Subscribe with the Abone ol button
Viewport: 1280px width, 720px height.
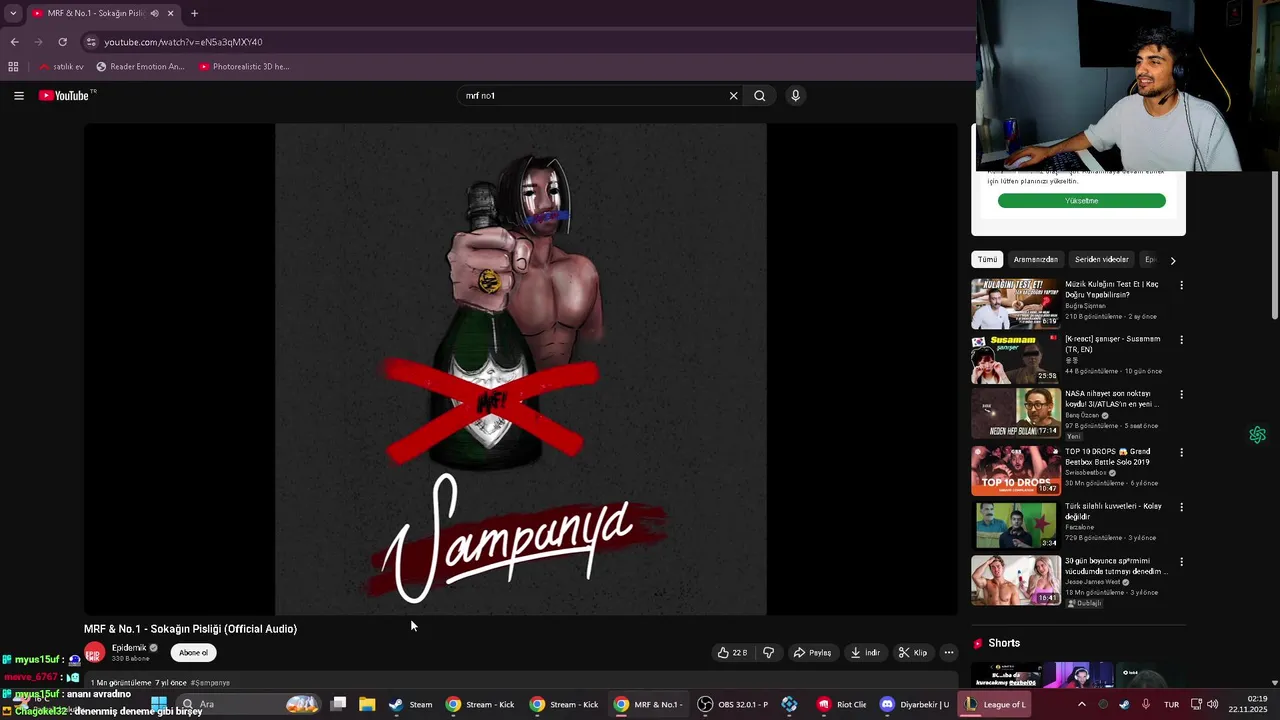(193, 653)
